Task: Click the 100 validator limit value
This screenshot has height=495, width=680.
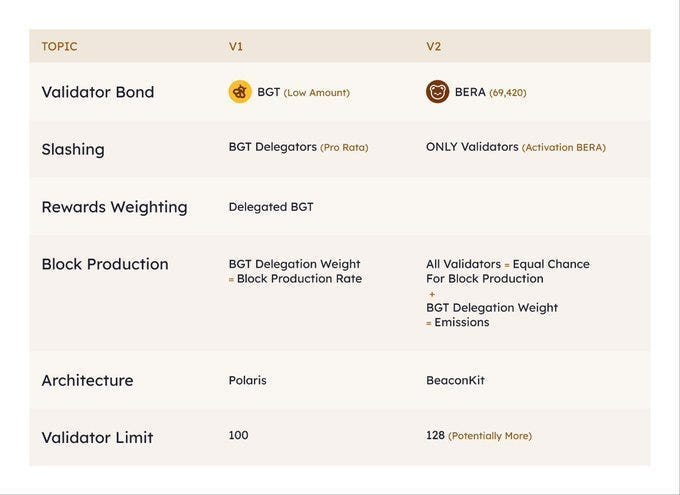Action: pos(238,435)
